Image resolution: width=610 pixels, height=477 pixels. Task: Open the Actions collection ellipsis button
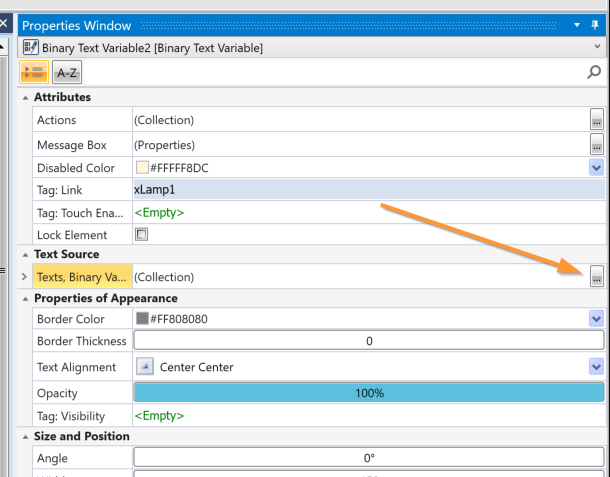point(596,120)
